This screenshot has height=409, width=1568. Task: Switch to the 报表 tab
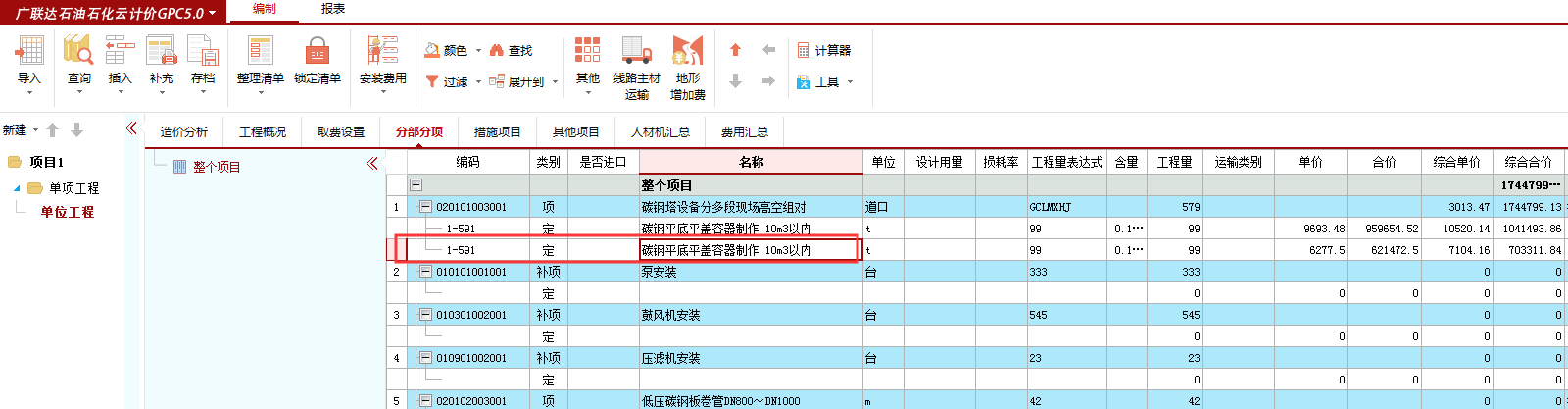(333, 9)
